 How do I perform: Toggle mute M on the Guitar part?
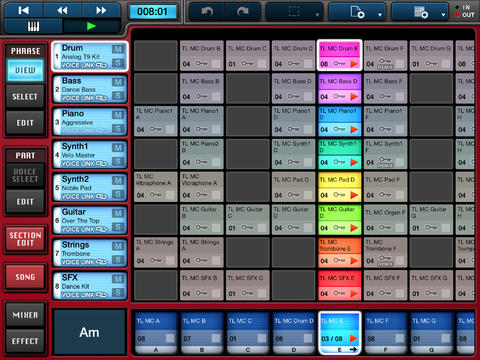click(x=118, y=213)
